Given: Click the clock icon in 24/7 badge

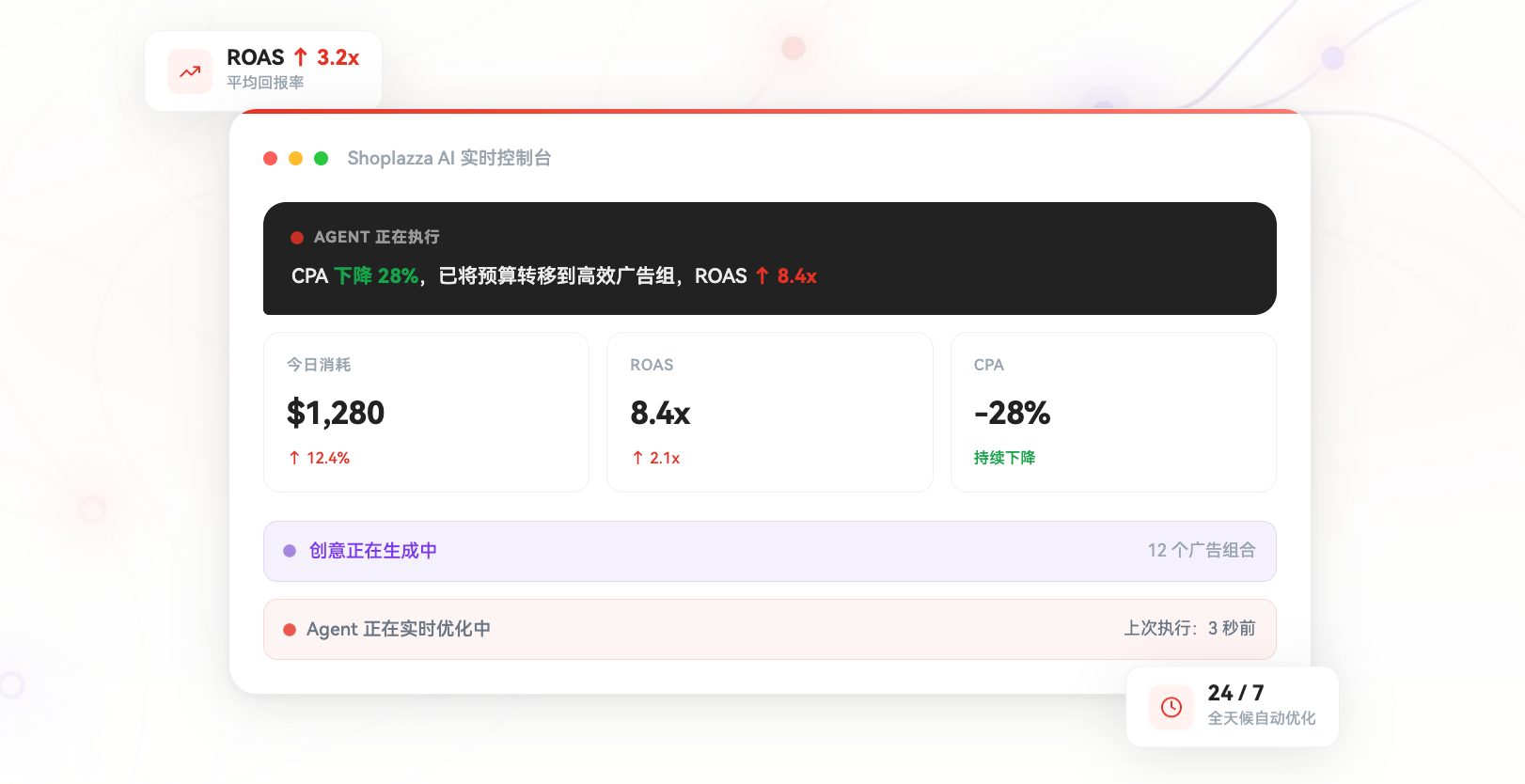Looking at the screenshot, I should click(1171, 707).
